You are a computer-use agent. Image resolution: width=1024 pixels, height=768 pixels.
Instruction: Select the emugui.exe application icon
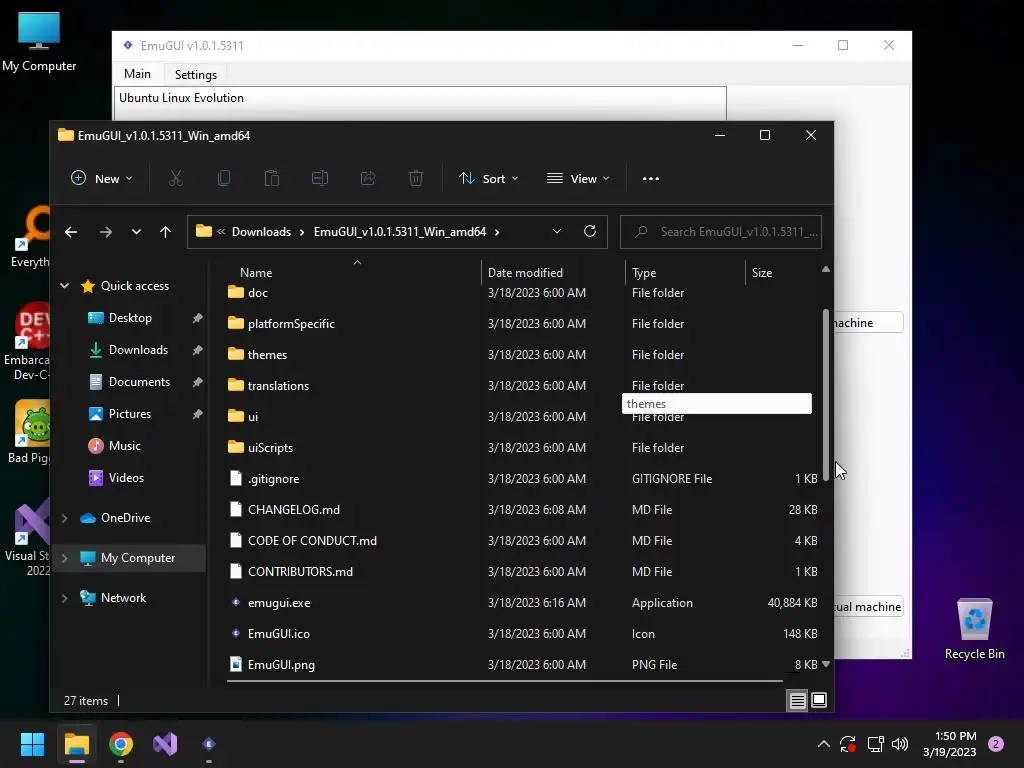click(x=236, y=602)
